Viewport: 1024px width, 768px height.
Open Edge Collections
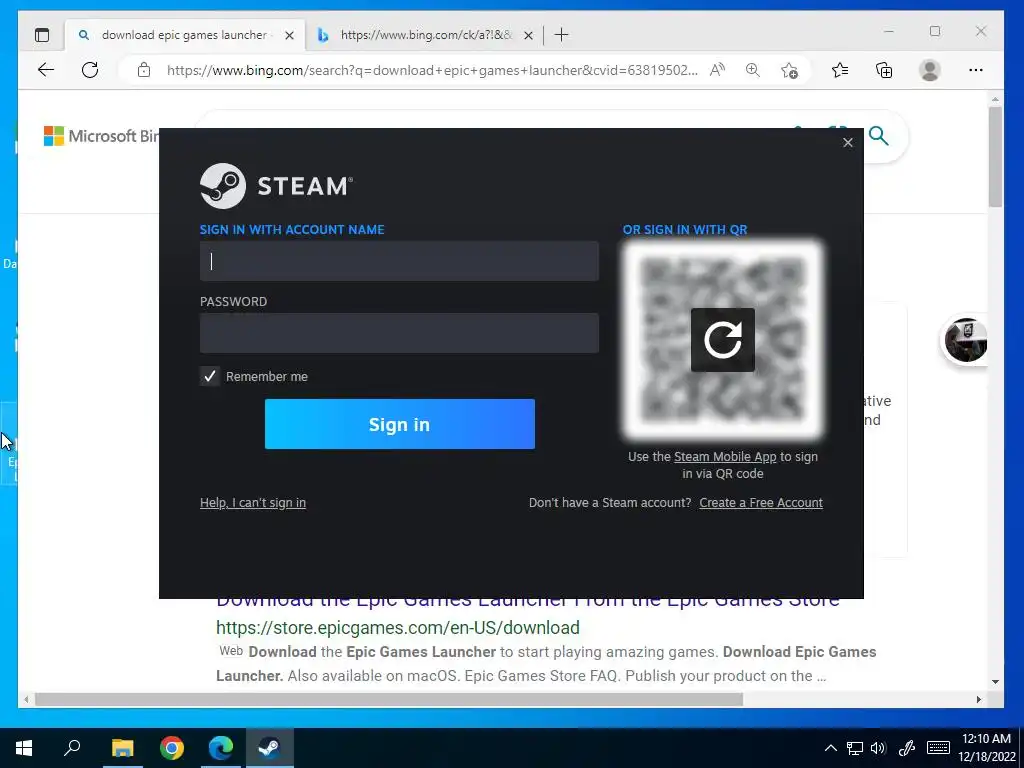884,70
